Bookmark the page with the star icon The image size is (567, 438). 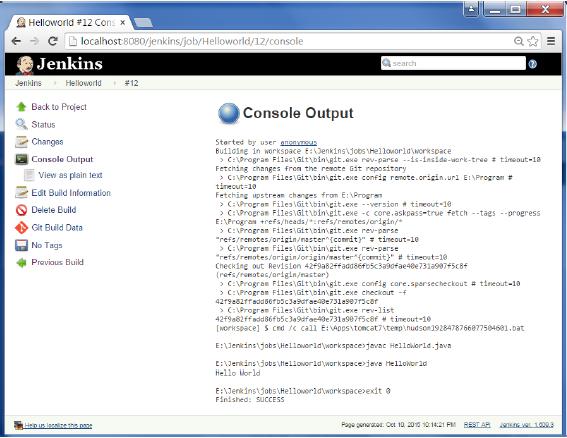533,41
